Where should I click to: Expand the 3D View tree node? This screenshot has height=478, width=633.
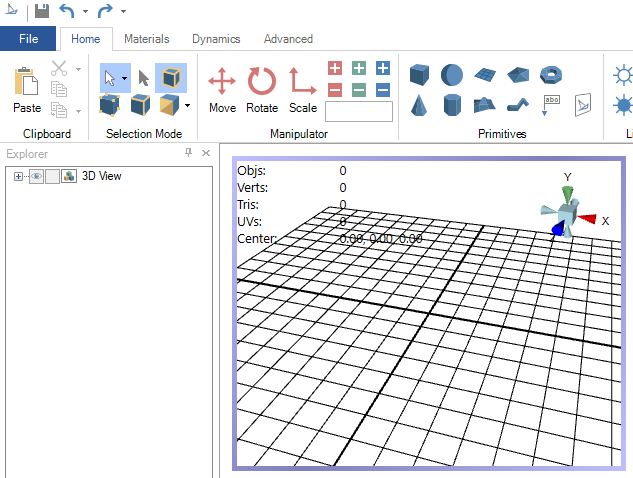tap(18, 176)
